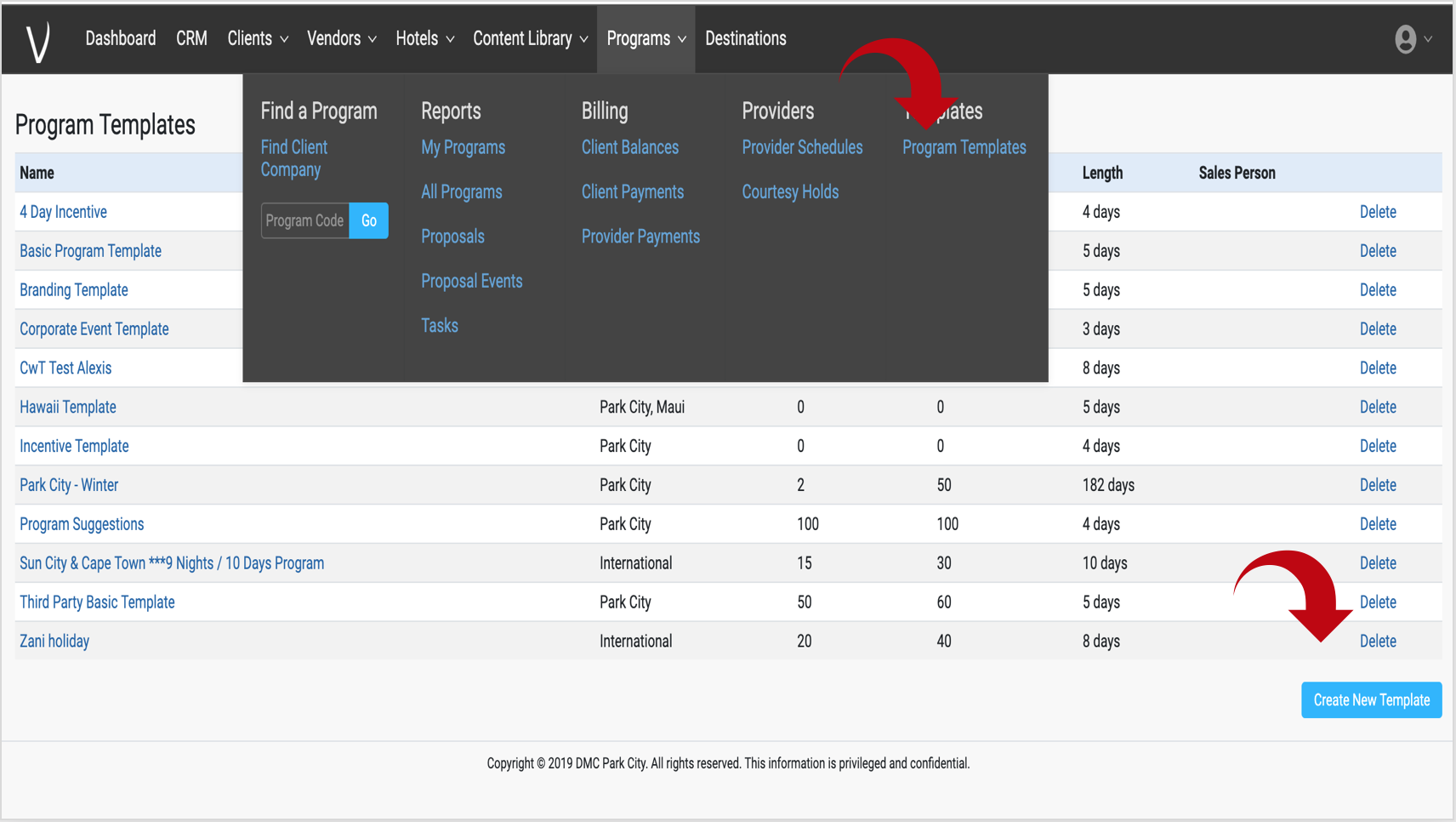Open My Programs report
This screenshot has width=1456, height=822.
coord(463,147)
